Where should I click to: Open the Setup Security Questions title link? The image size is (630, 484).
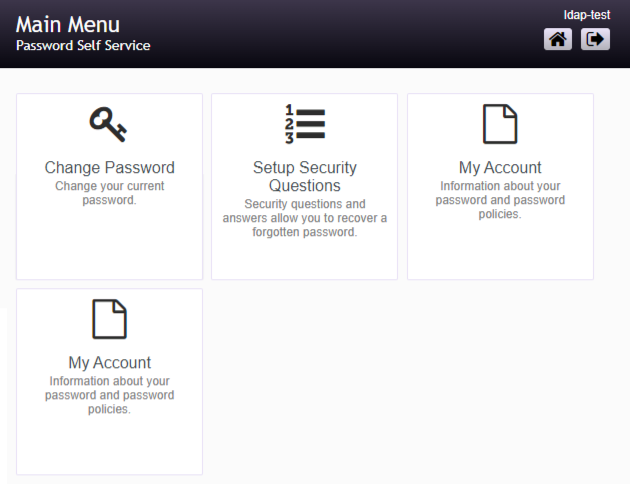304,176
